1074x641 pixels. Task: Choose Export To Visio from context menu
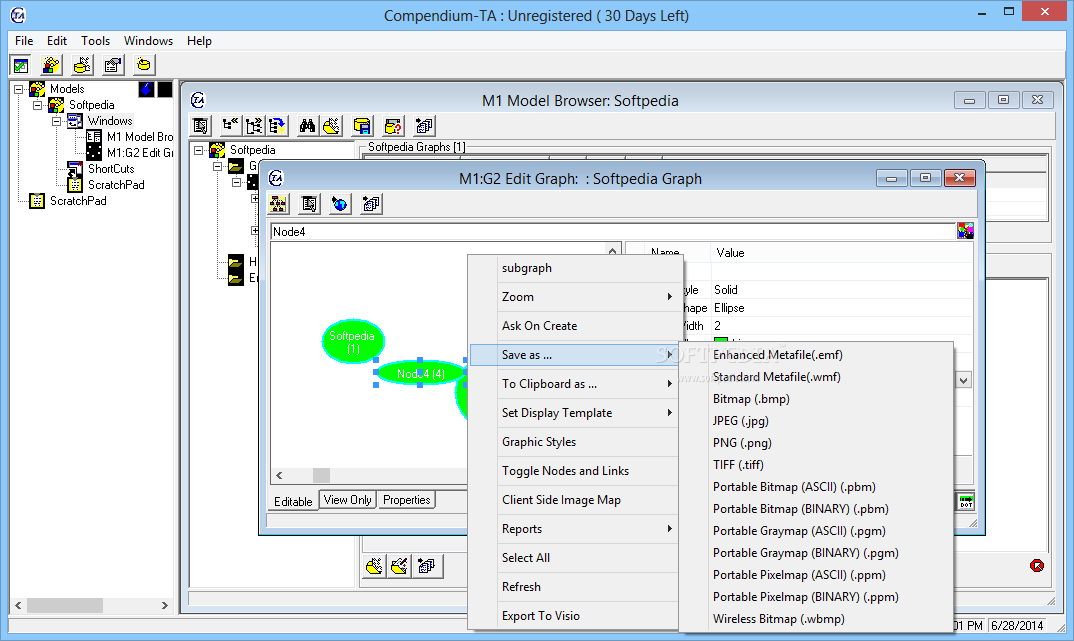(x=573, y=616)
